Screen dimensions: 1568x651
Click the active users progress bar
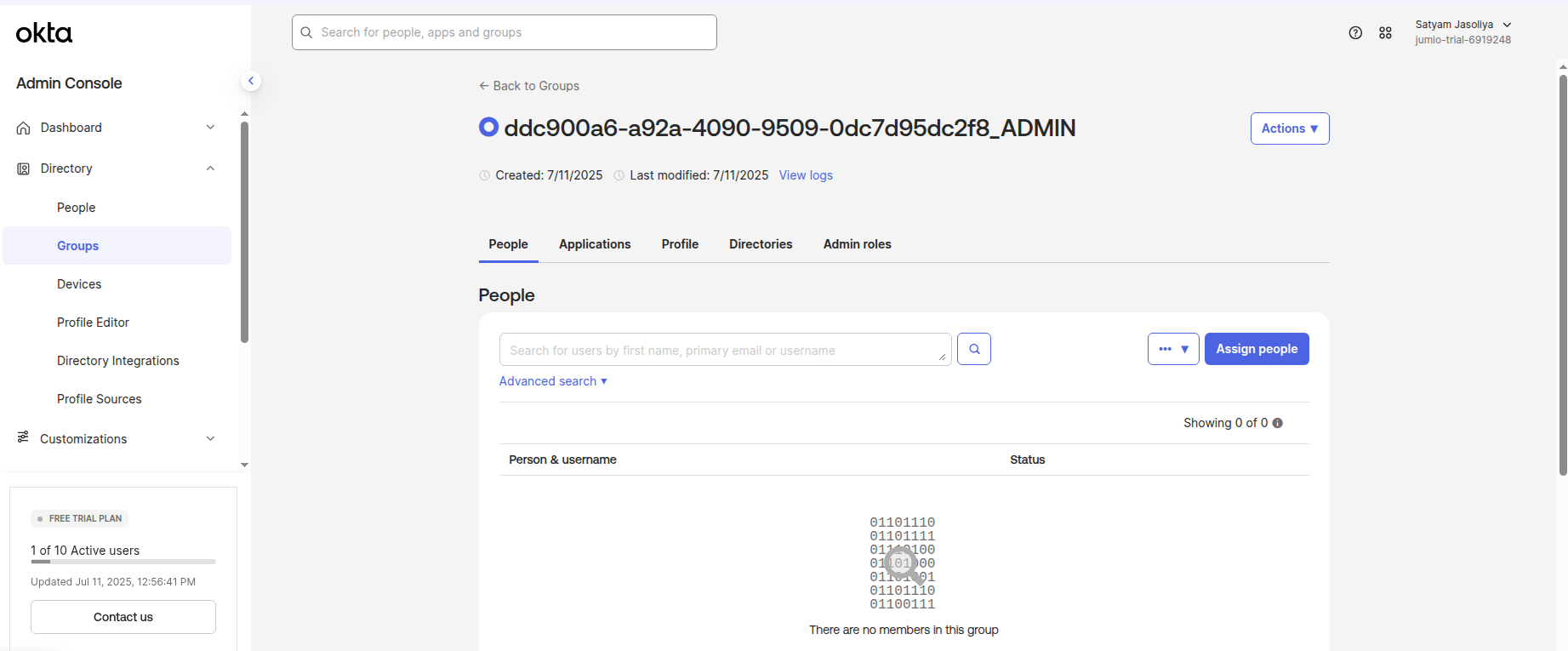[123, 562]
